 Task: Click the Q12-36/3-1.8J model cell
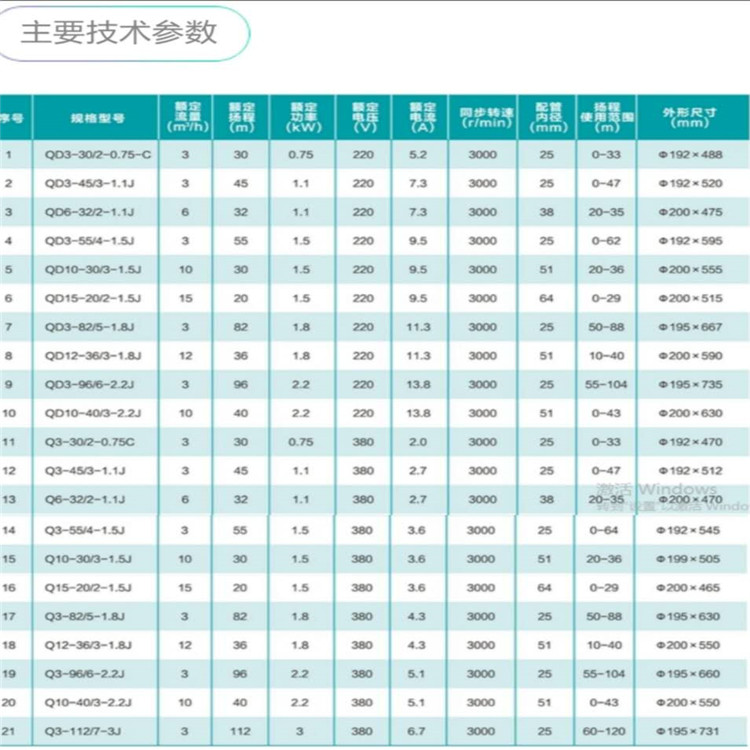tap(90, 644)
